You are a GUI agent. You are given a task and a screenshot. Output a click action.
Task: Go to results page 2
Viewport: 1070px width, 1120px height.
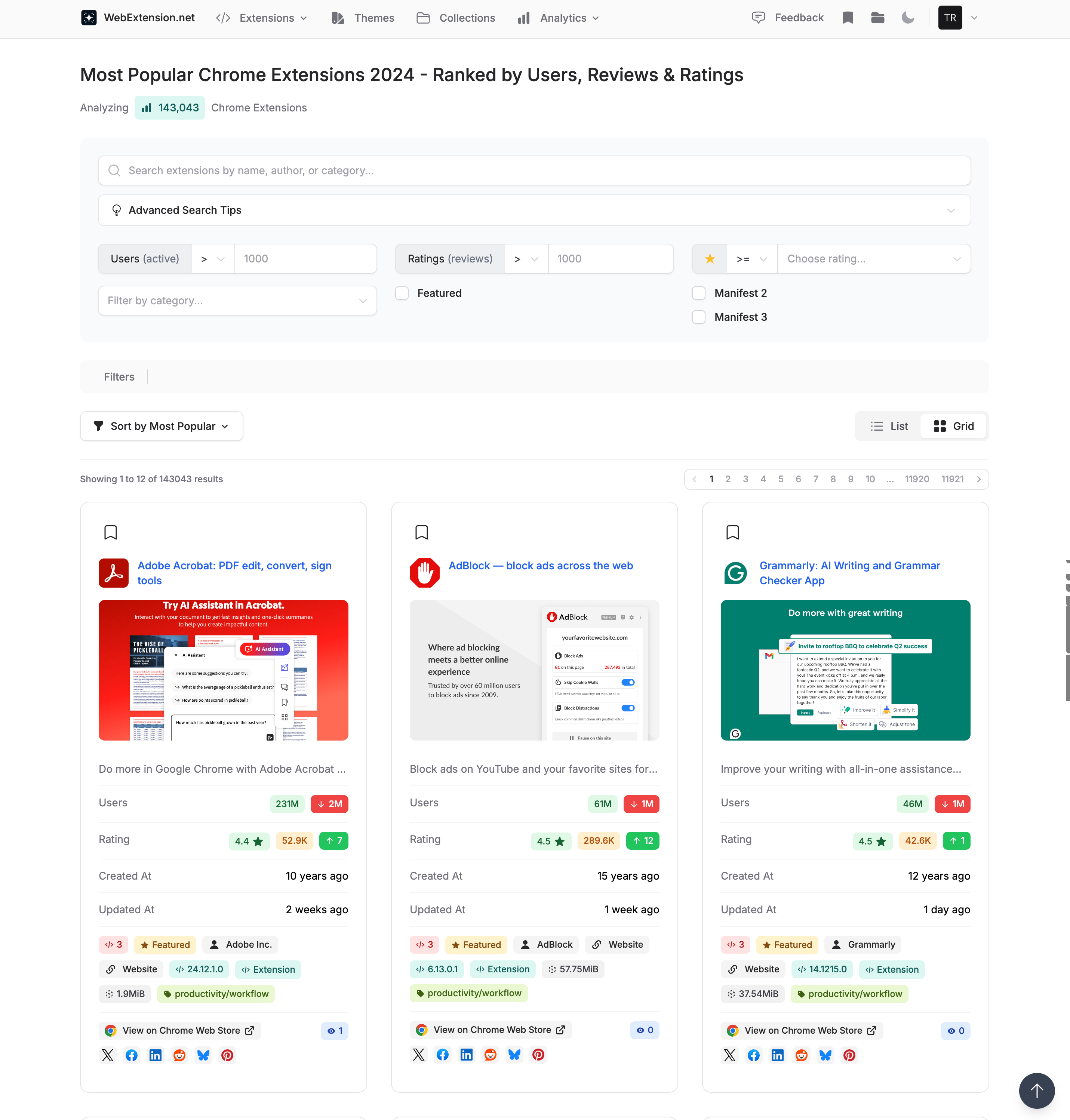coord(728,479)
